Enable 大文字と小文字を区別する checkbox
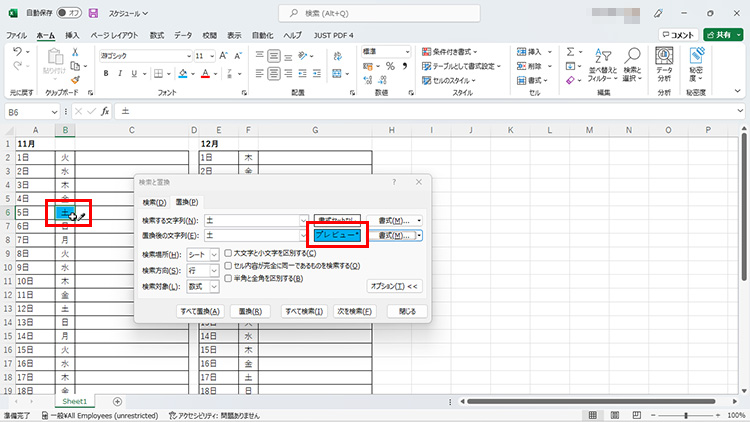 click(x=229, y=254)
